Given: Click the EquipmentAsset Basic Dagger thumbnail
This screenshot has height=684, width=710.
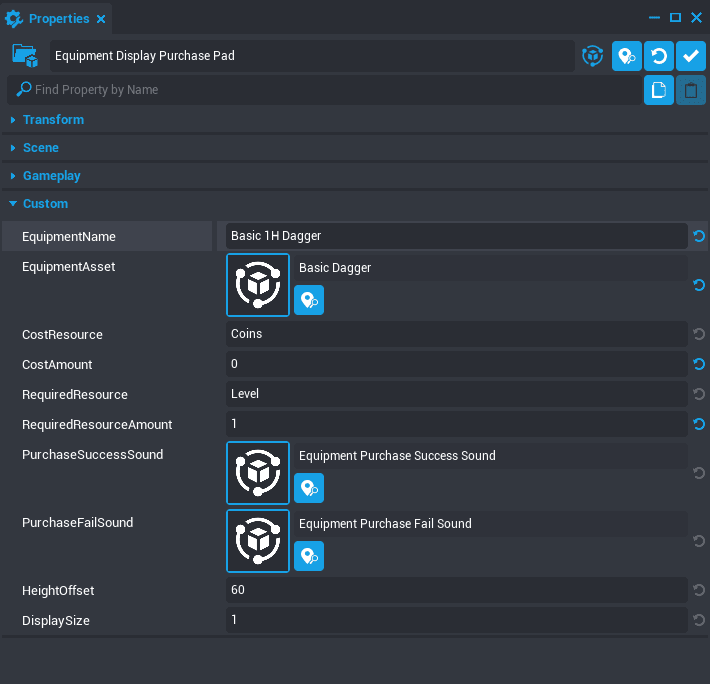Looking at the screenshot, I should click(258, 284).
